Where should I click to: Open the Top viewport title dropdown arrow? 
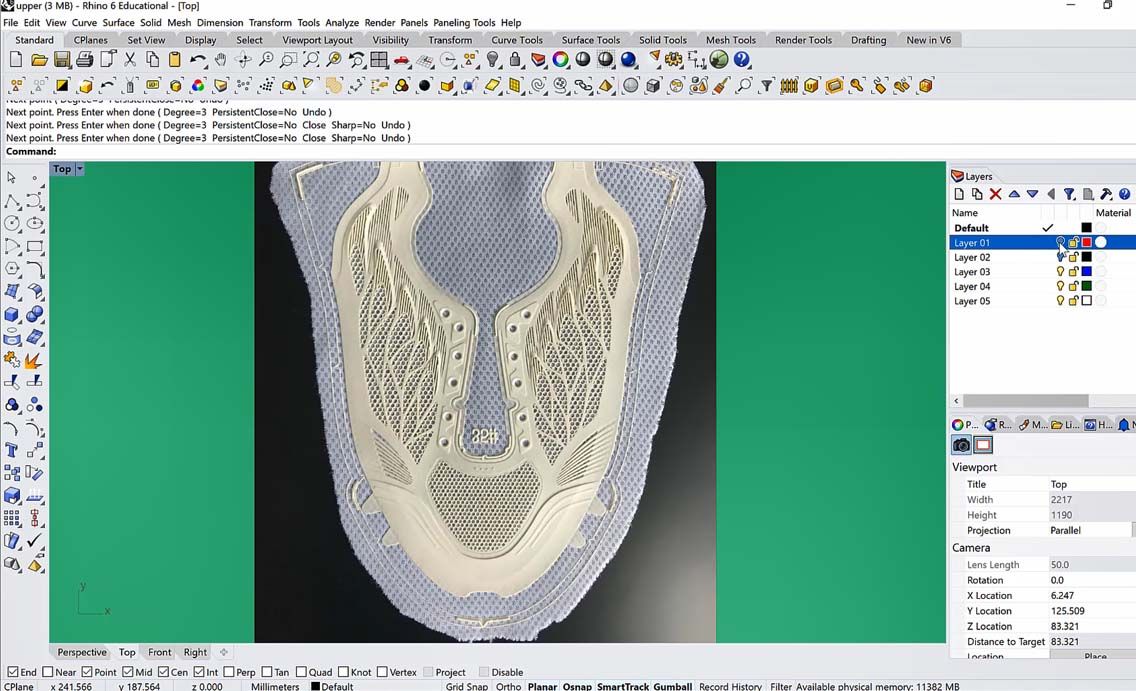coord(80,169)
